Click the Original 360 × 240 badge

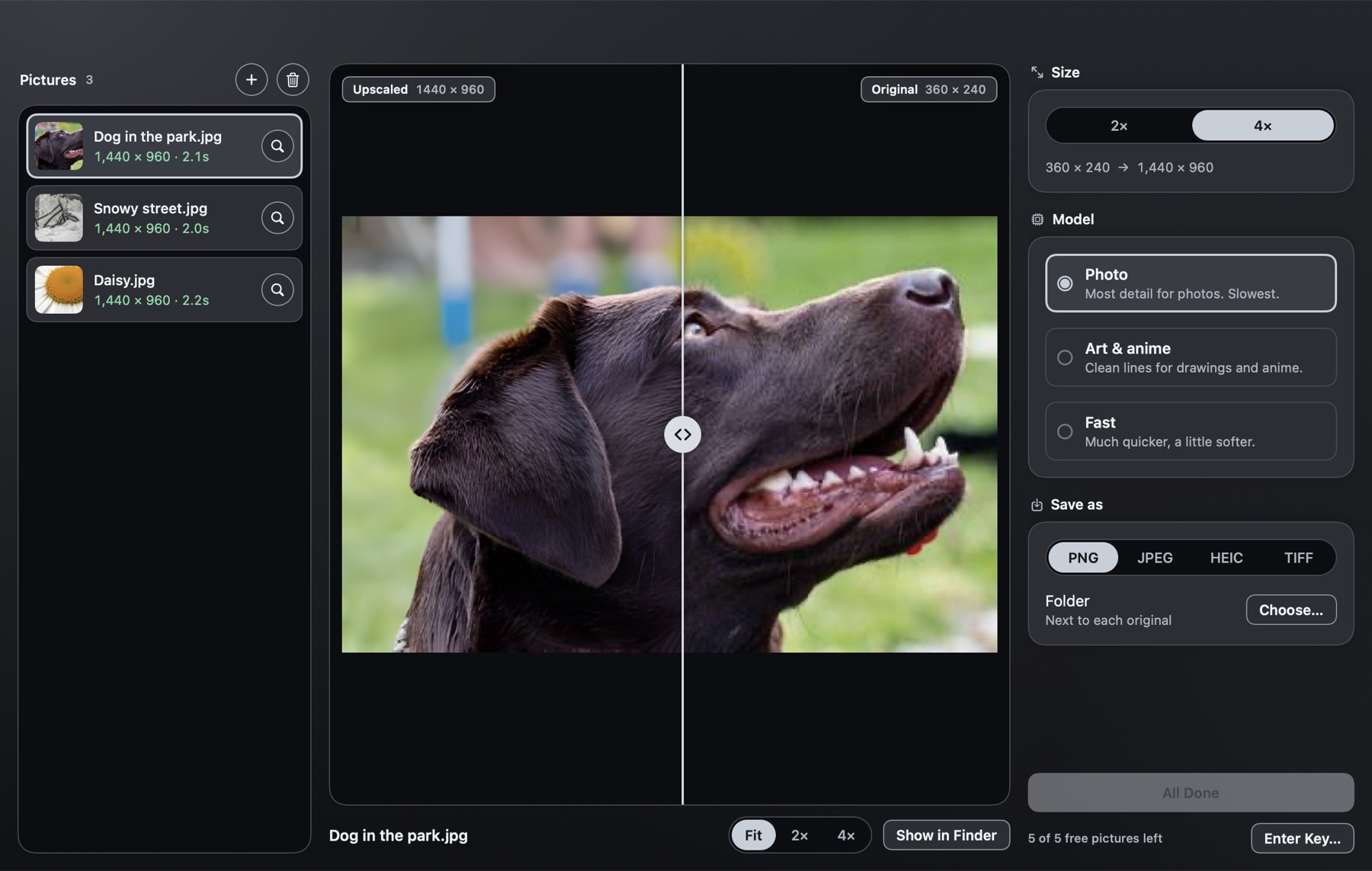point(928,89)
